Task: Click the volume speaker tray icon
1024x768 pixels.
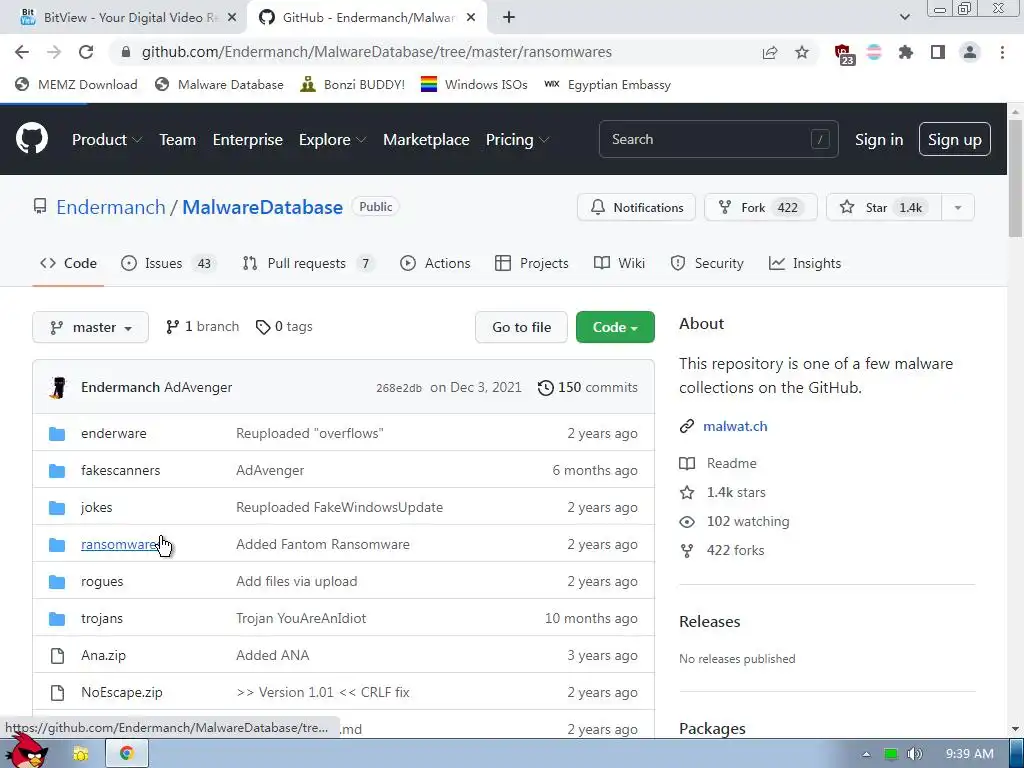Action: [x=914, y=754]
